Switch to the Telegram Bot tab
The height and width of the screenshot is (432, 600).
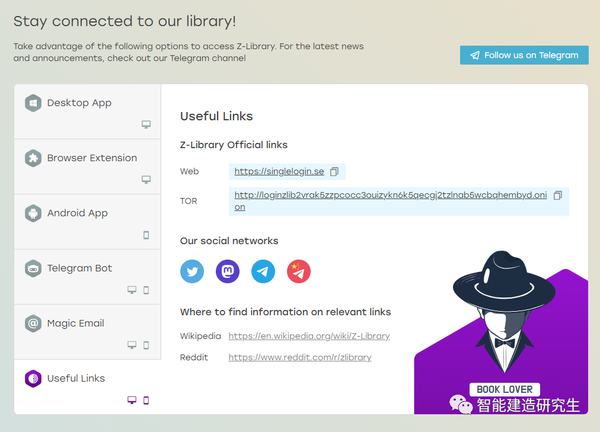point(87,277)
